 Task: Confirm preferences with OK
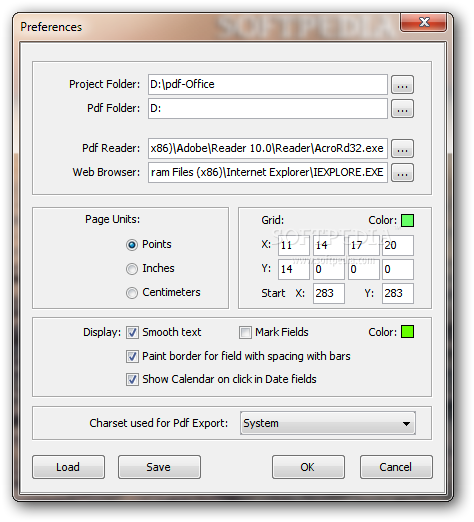point(308,467)
